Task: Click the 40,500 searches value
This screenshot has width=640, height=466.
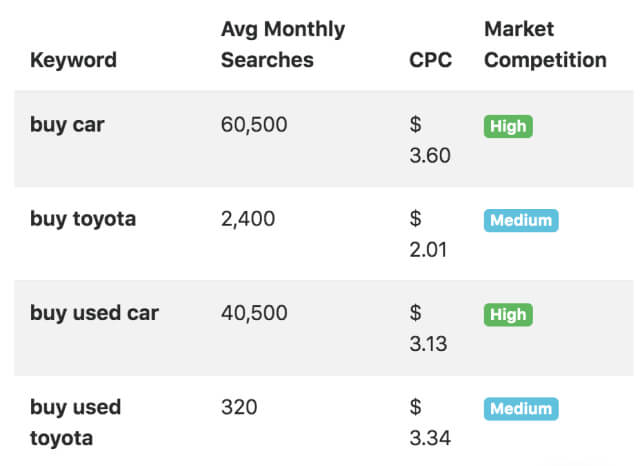Action: coord(254,313)
